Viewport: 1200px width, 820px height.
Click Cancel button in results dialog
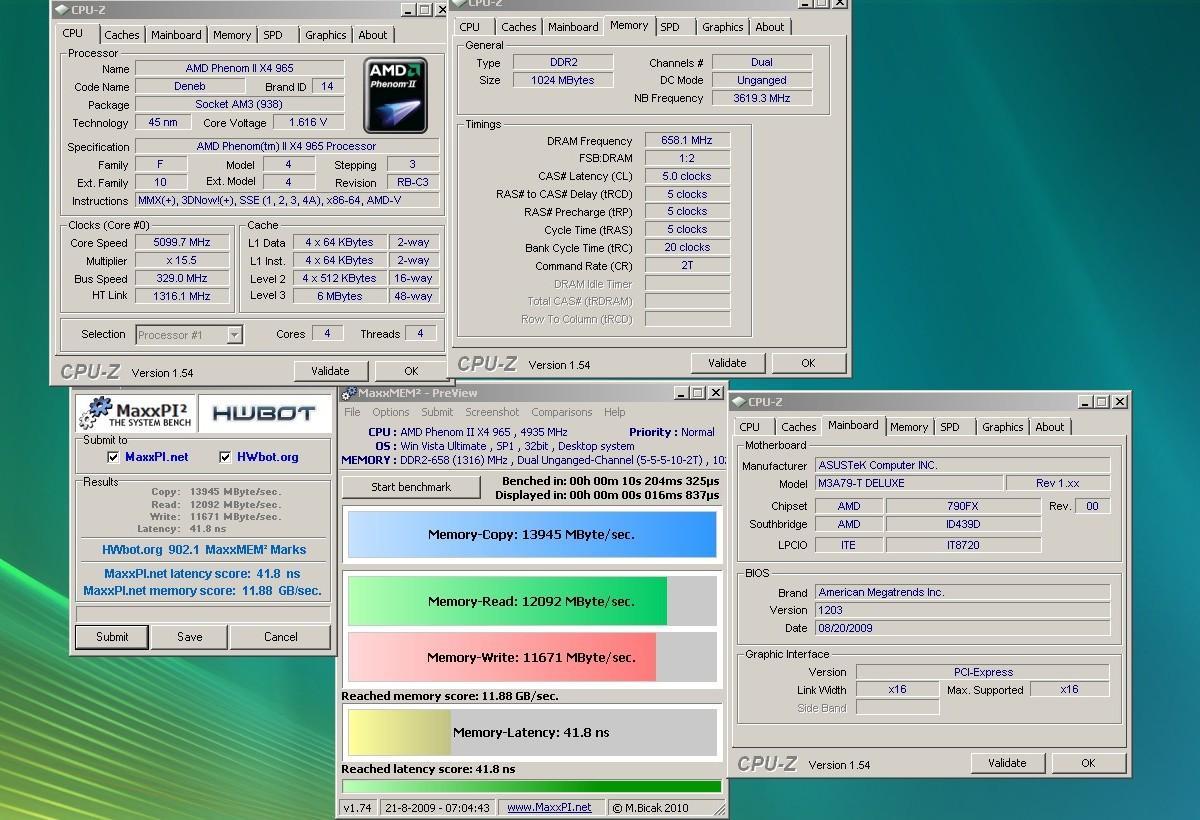(x=281, y=637)
